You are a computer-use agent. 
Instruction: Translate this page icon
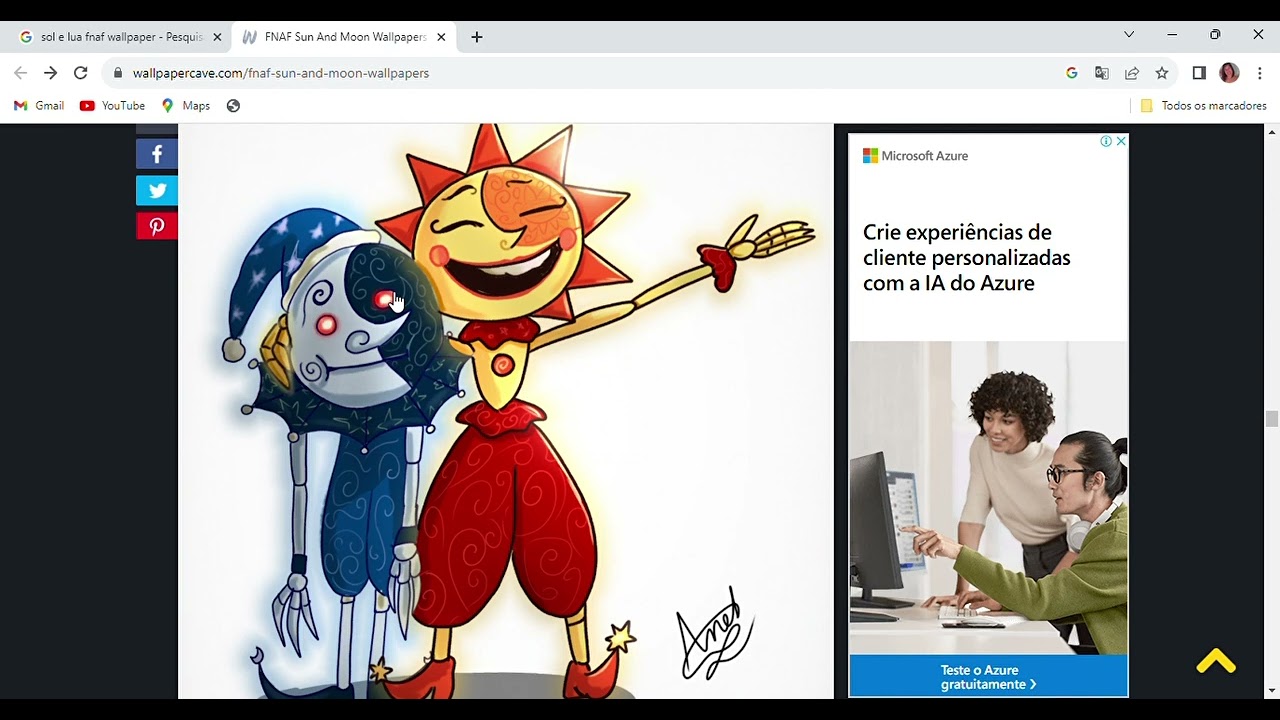pos(1102,73)
